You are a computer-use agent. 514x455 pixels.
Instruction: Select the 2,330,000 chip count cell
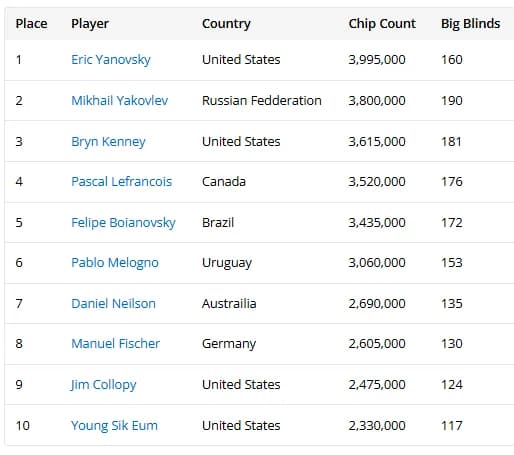377,426
